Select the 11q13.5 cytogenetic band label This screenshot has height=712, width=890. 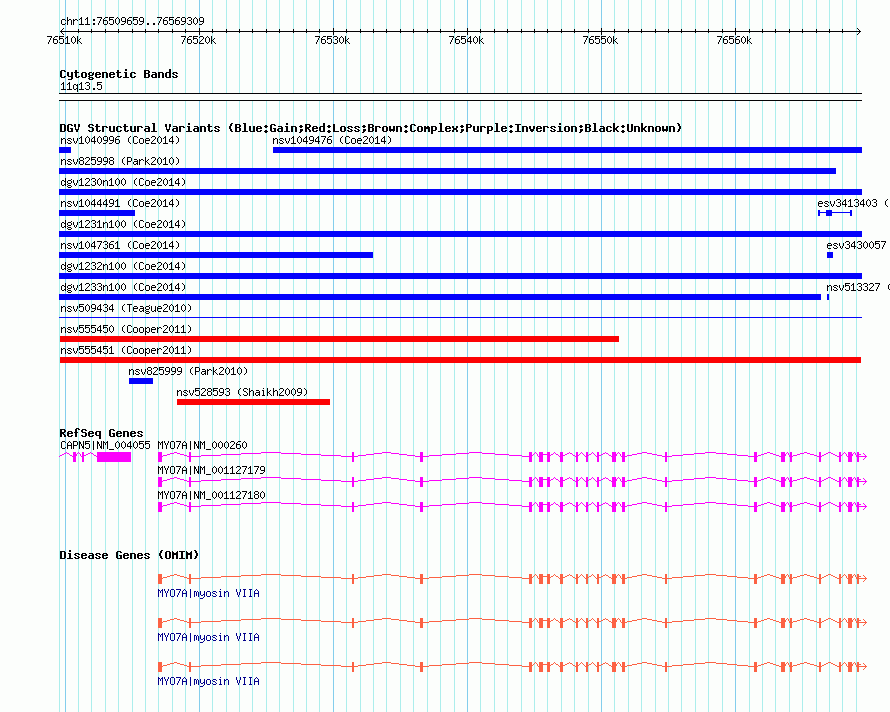81,86
